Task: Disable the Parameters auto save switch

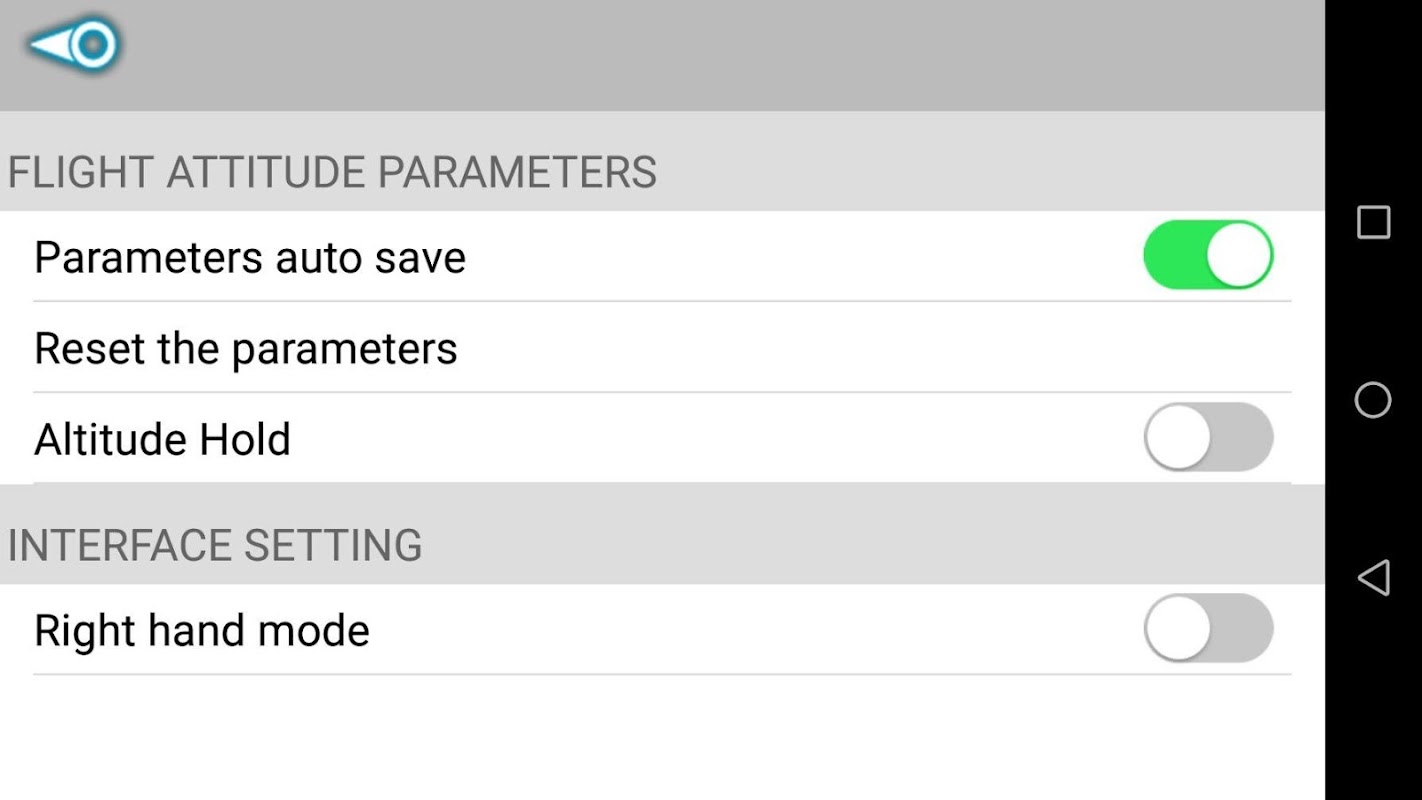Action: point(1208,256)
